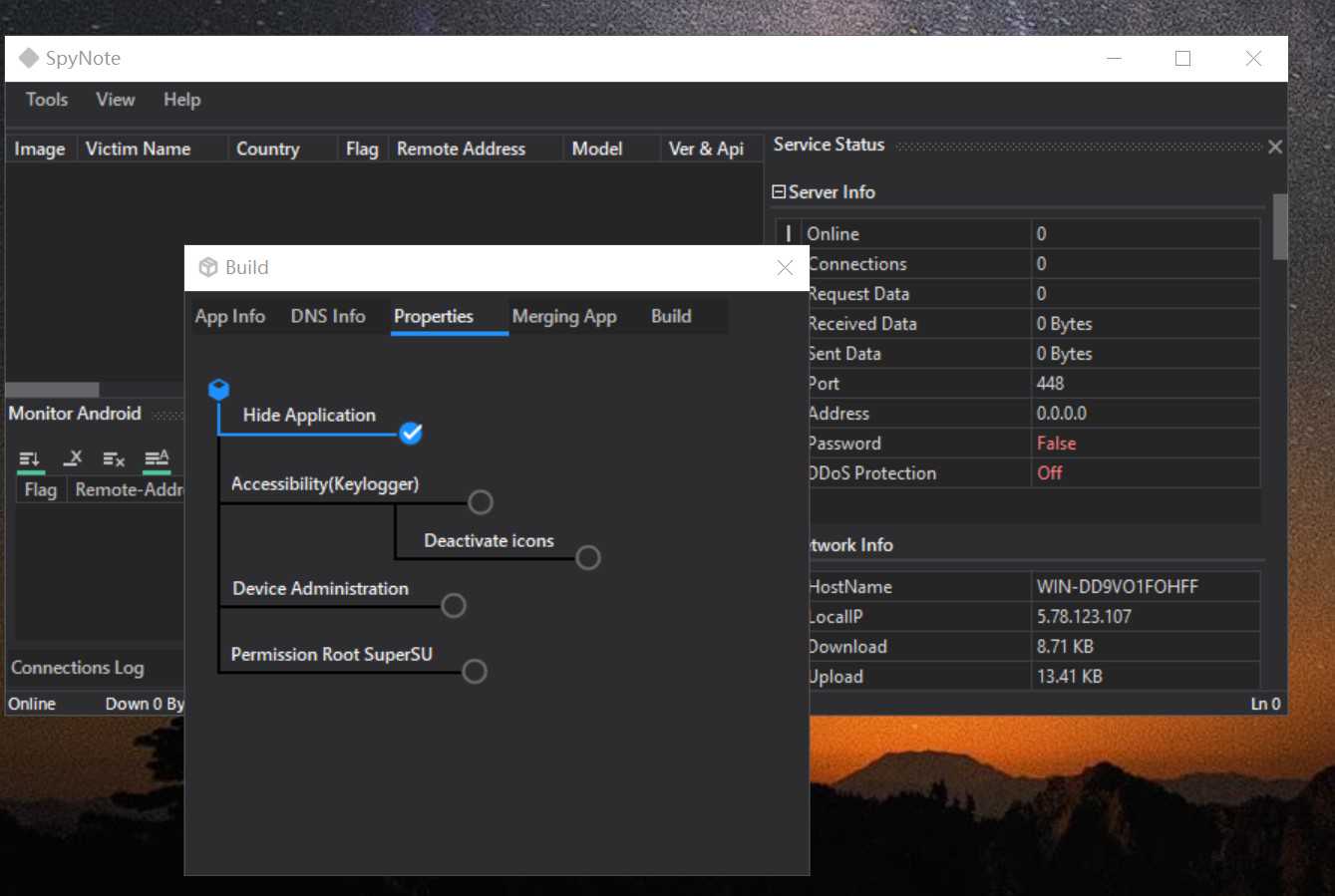The image size is (1335, 896).
Task: Open the Tools menu
Action: 47,100
